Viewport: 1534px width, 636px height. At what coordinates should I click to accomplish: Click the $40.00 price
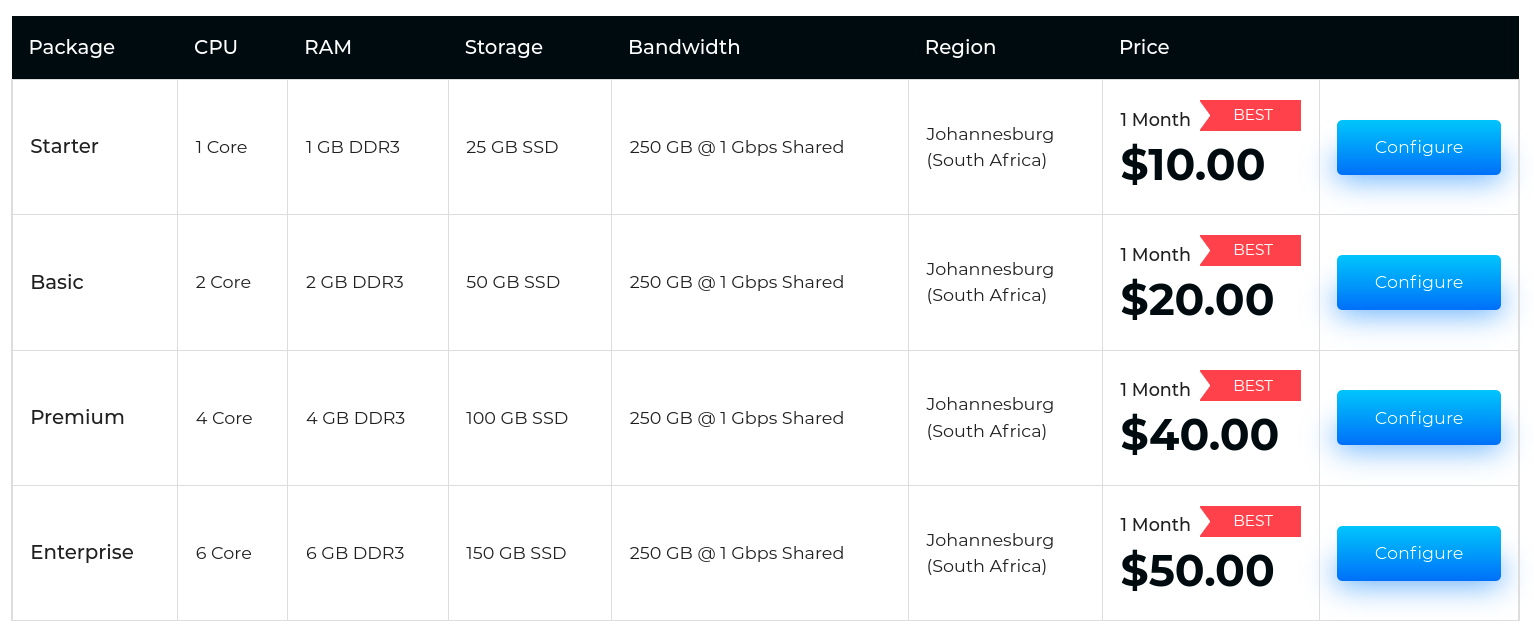coord(1199,435)
